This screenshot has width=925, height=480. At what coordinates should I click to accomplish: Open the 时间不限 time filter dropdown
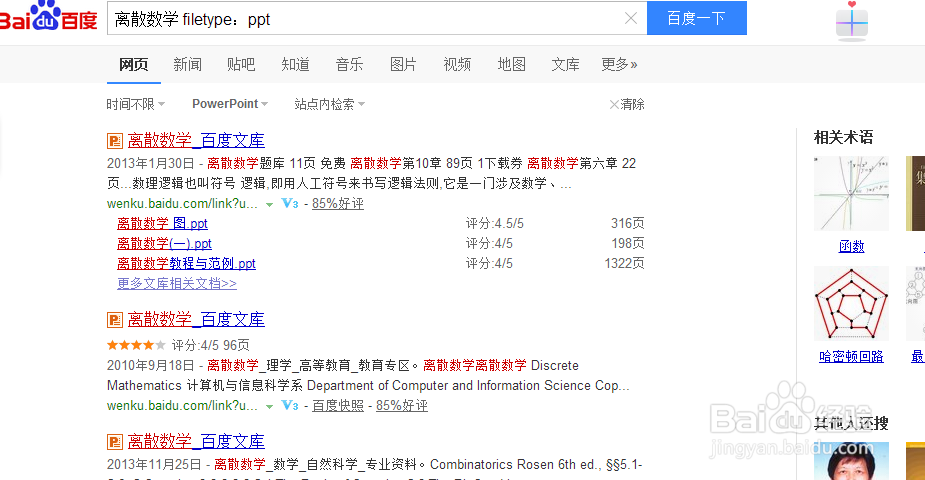(x=136, y=104)
